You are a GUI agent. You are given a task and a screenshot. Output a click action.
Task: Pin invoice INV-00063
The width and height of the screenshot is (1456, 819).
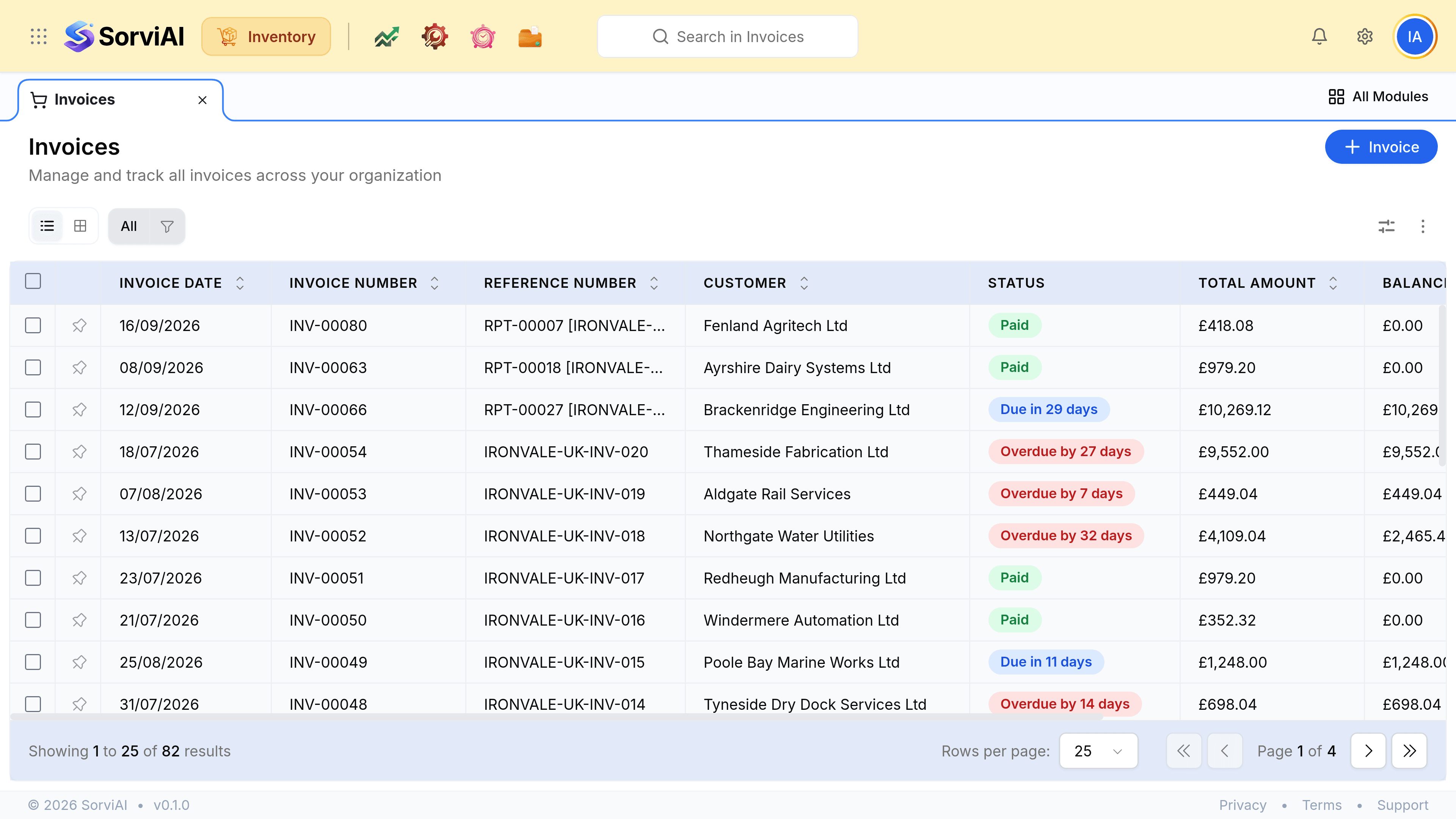[x=79, y=367]
